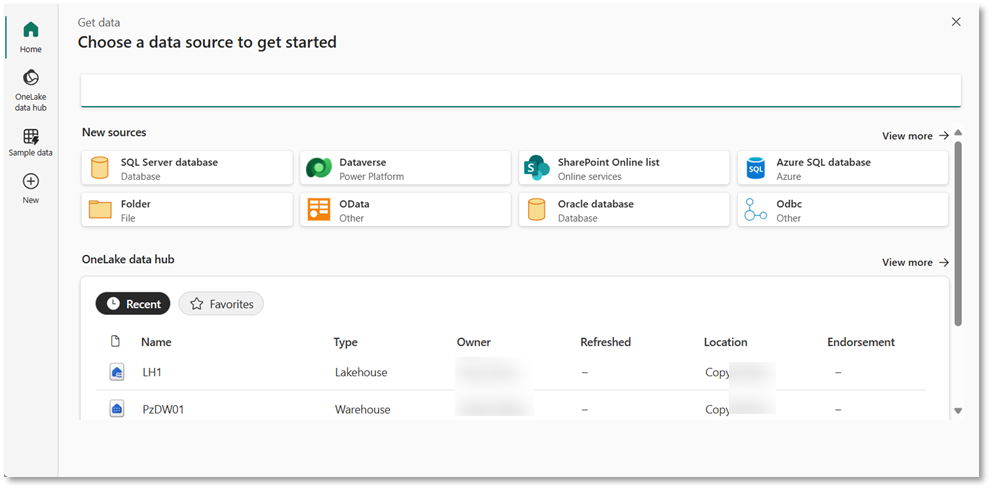Viewport: 992px width, 490px height.
Task: Click the LH1 lakehouse row icon
Action: 116,372
